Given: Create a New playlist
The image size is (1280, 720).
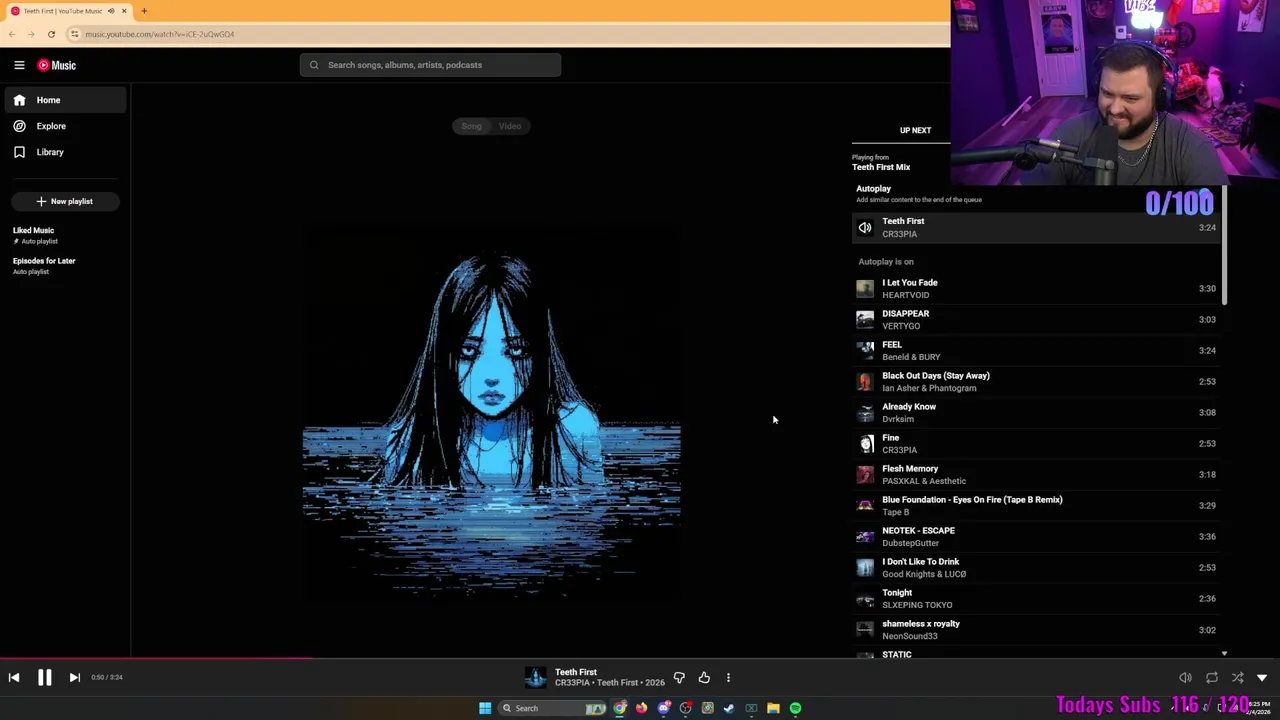Looking at the screenshot, I should (x=65, y=201).
